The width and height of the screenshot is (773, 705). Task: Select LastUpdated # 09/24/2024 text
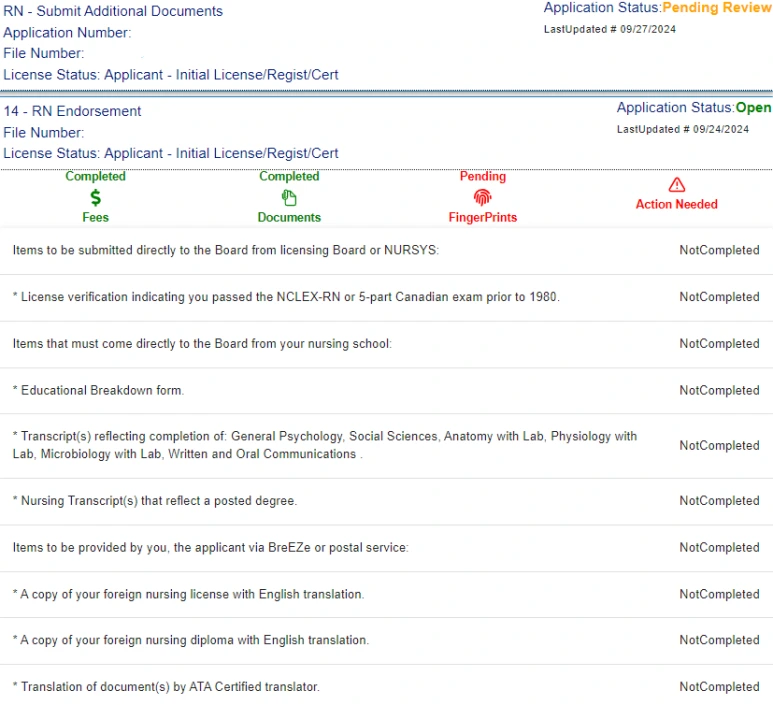[x=683, y=129]
